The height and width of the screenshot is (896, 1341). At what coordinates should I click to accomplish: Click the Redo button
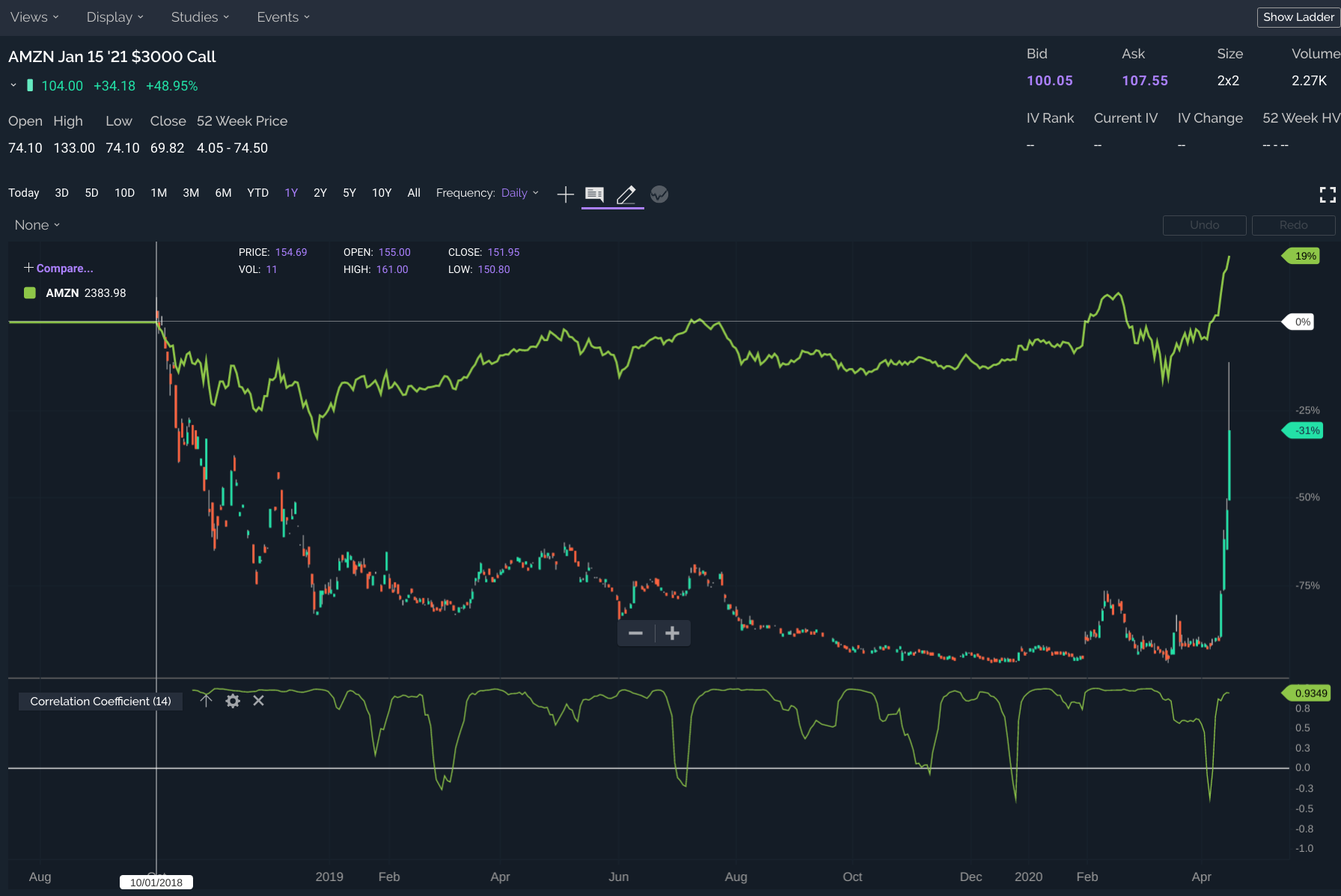point(1293,225)
